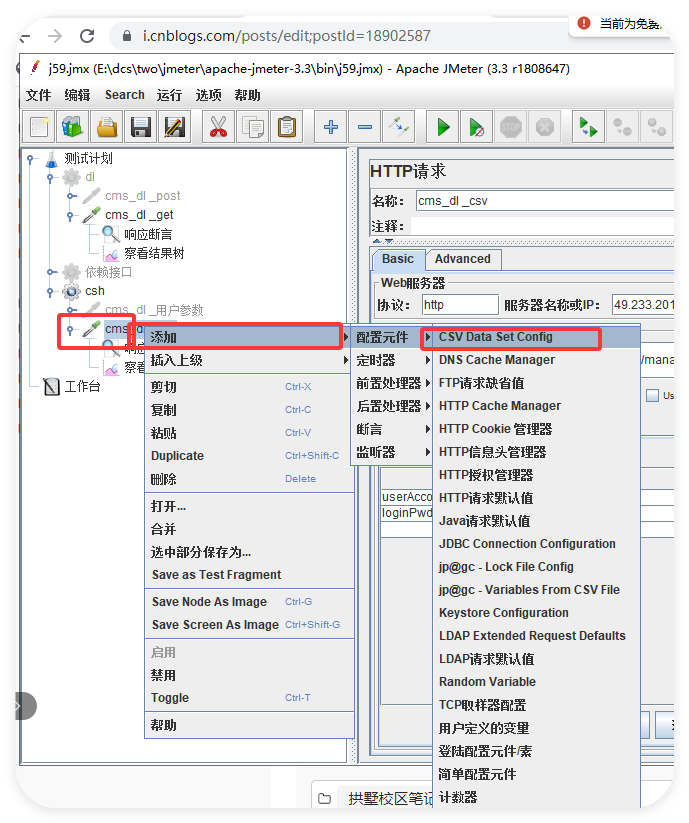The width and height of the screenshot is (689, 823).
Task: Open the 运行 menu
Action: coord(169,95)
